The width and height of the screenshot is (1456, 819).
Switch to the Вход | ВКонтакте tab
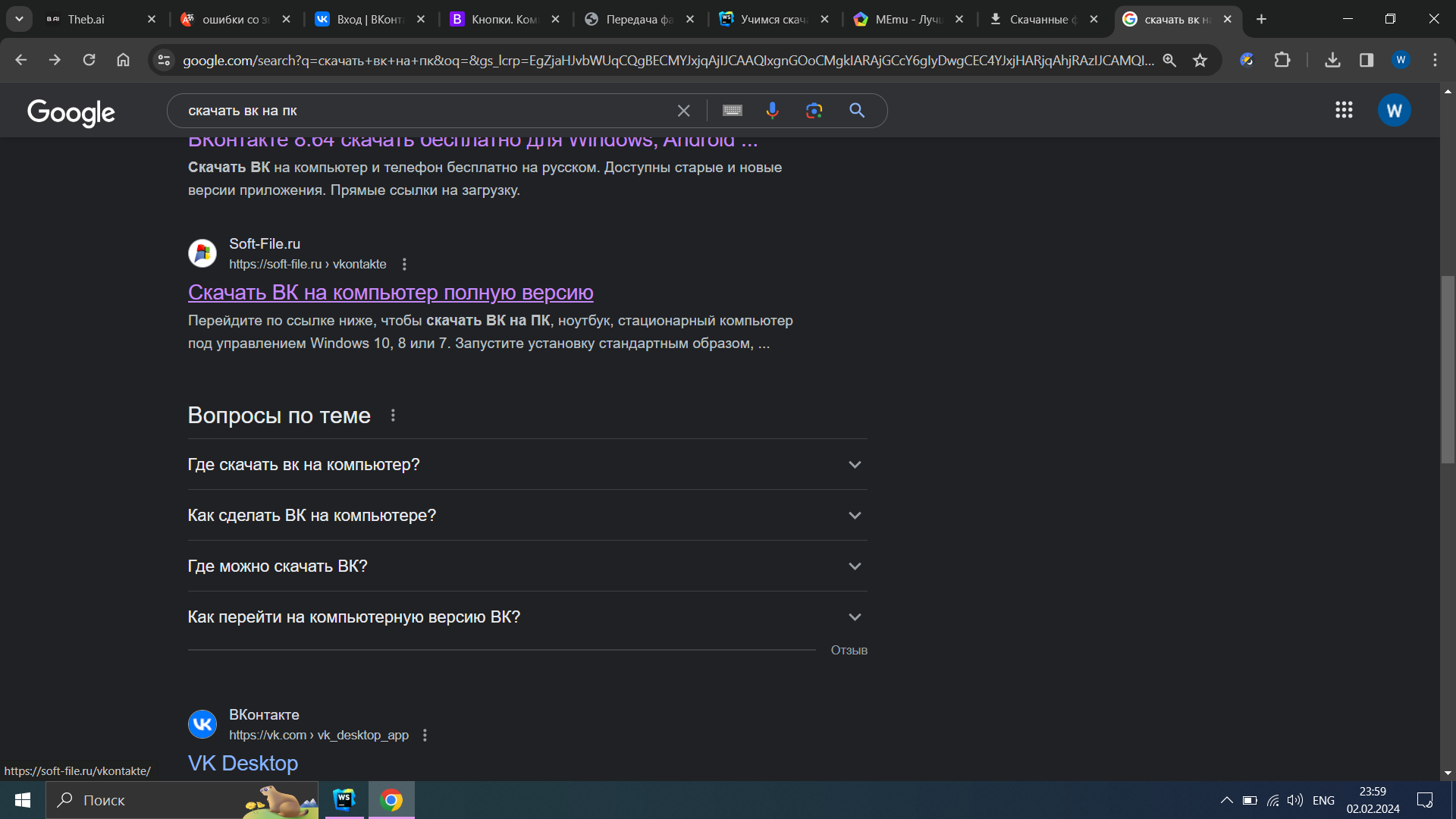tap(370, 19)
